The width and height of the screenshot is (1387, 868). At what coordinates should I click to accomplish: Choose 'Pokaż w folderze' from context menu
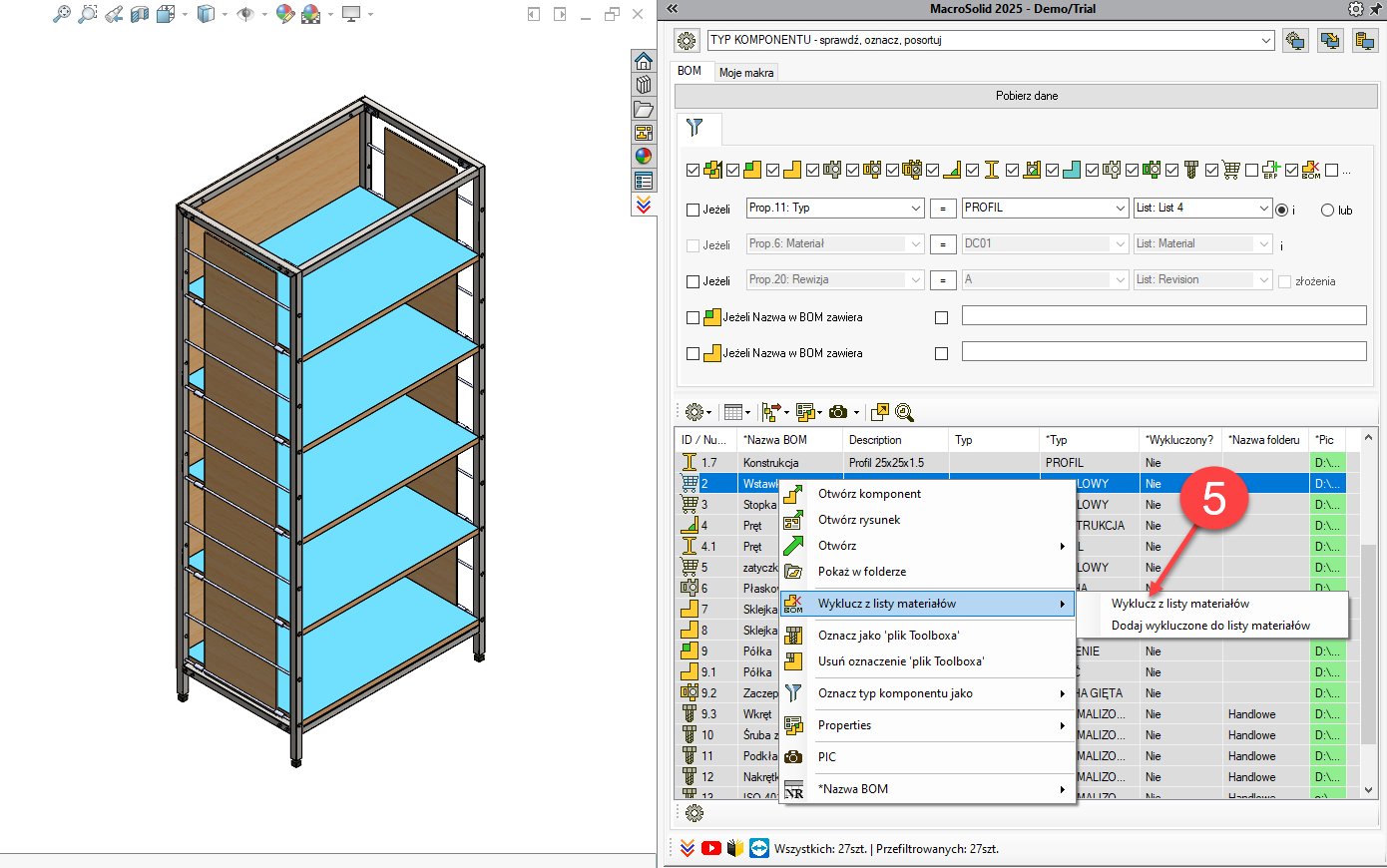pos(926,572)
